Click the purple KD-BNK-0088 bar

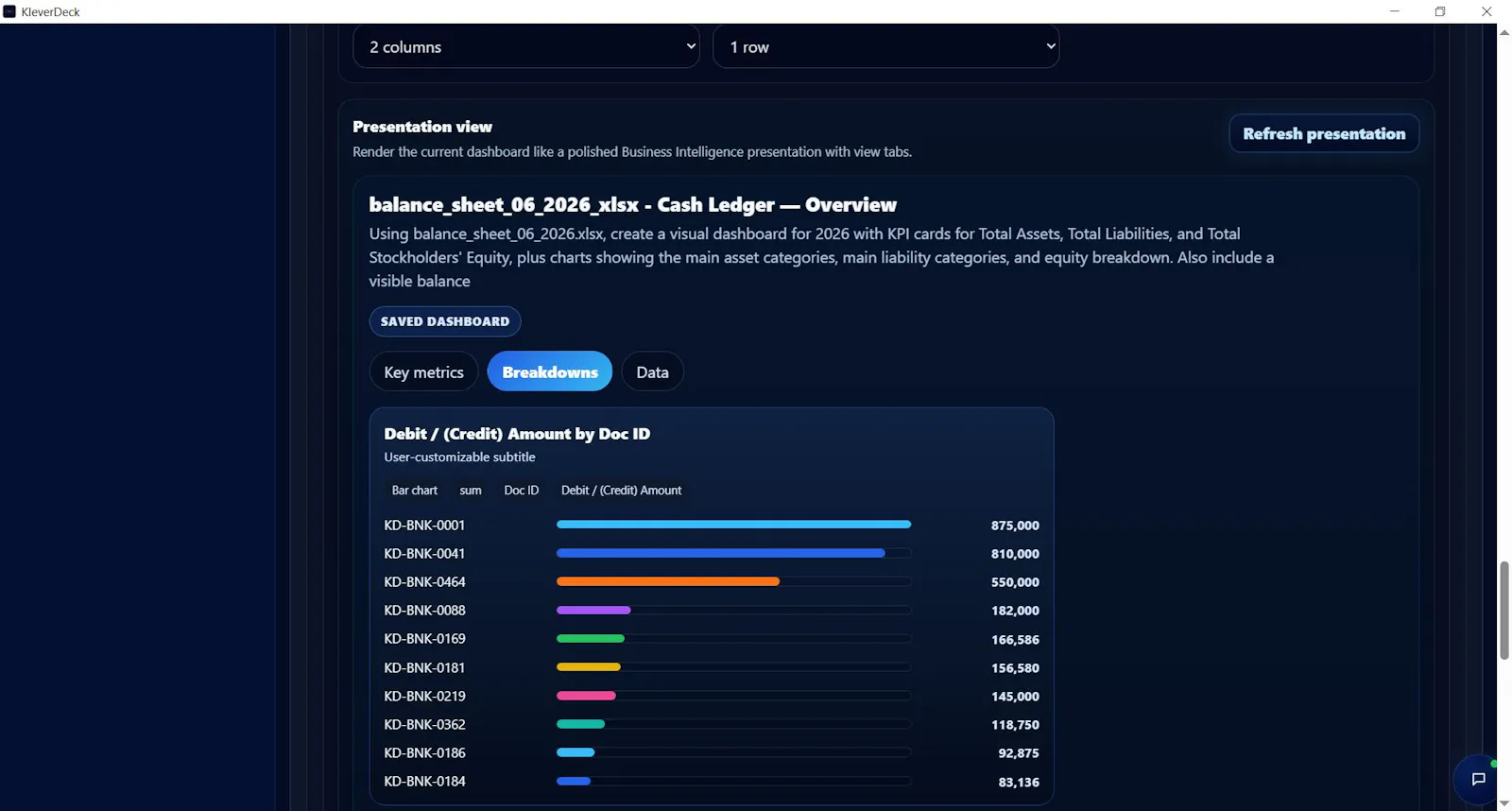click(x=593, y=610)
